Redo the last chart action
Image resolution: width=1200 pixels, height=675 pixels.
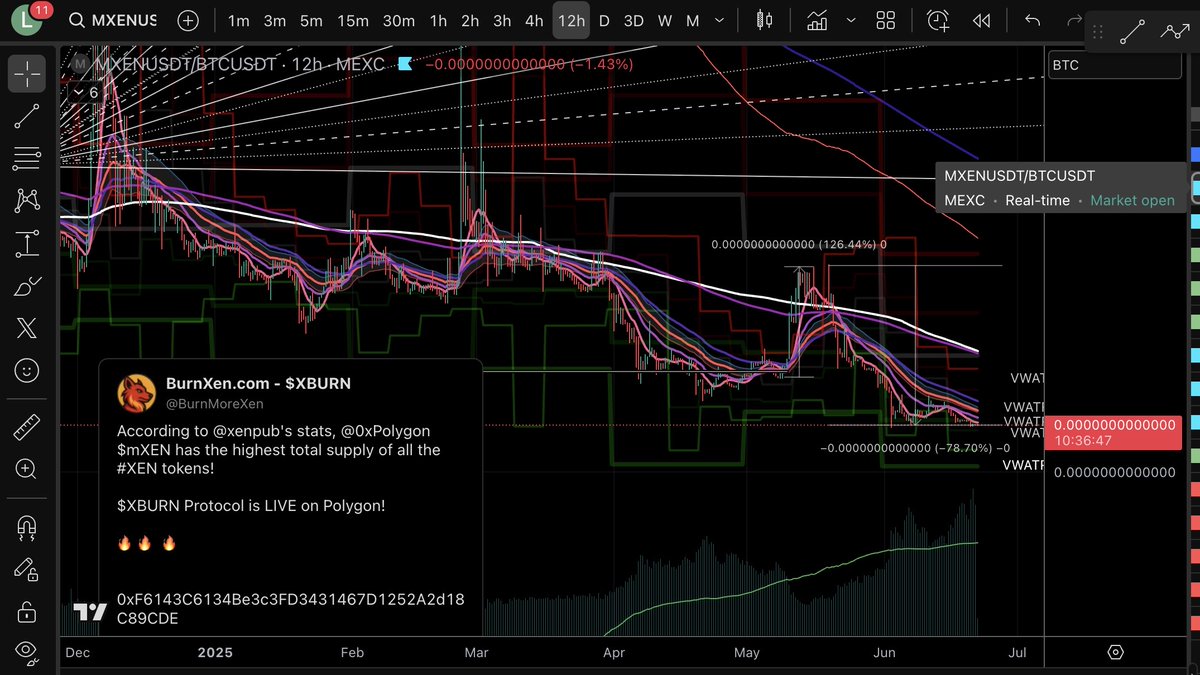1074,20
